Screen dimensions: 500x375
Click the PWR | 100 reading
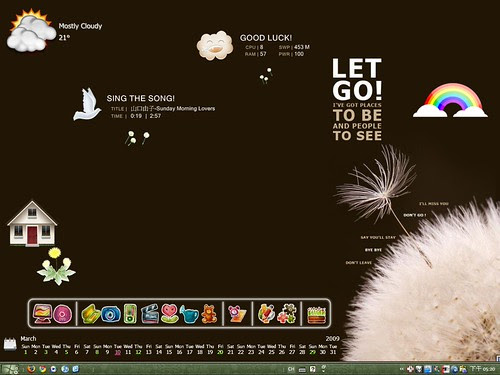coord(291,54)
